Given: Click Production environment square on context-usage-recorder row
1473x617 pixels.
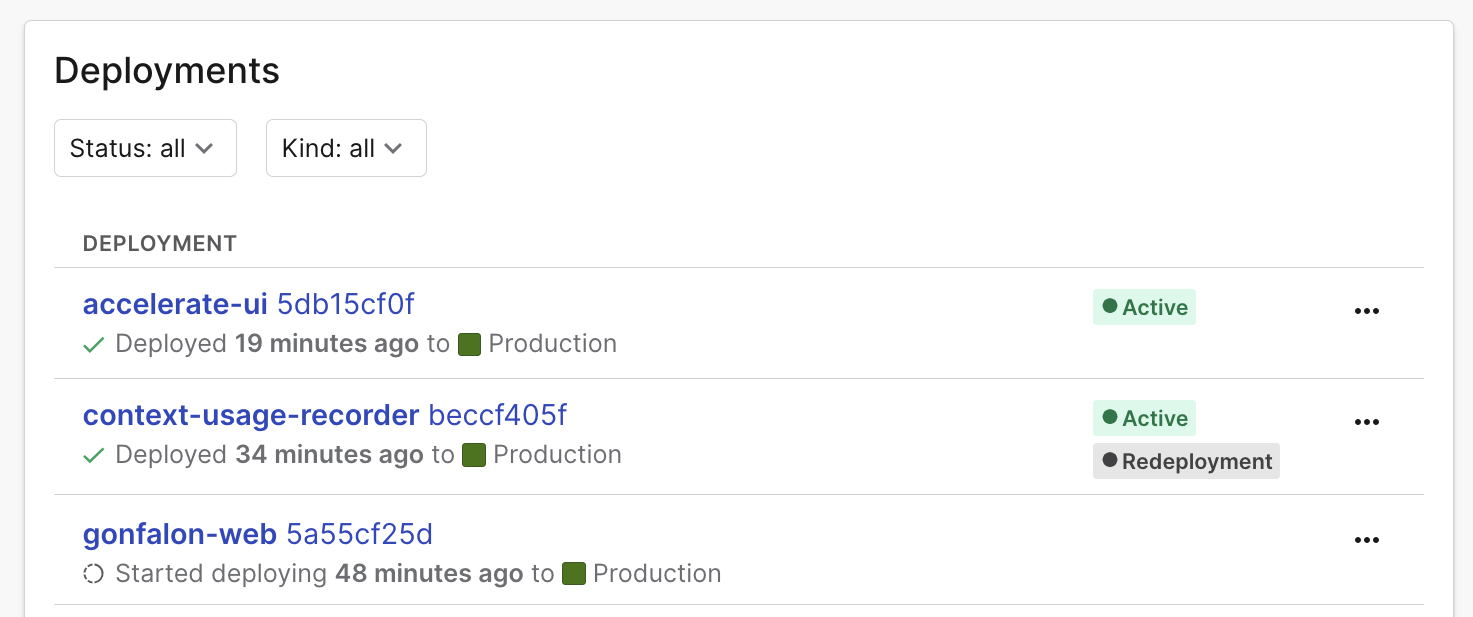Looking at the screenshot, I should coord(474,456).
